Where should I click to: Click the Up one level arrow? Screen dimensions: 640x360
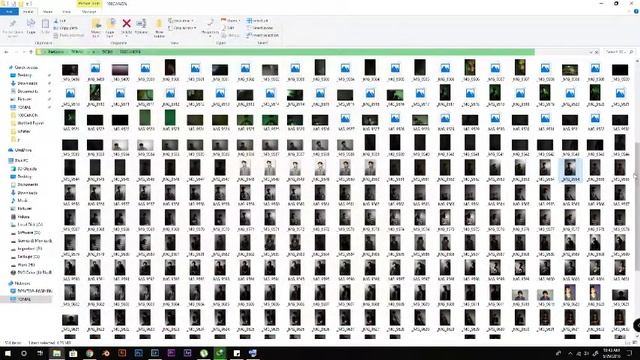[x=31, y=52]
